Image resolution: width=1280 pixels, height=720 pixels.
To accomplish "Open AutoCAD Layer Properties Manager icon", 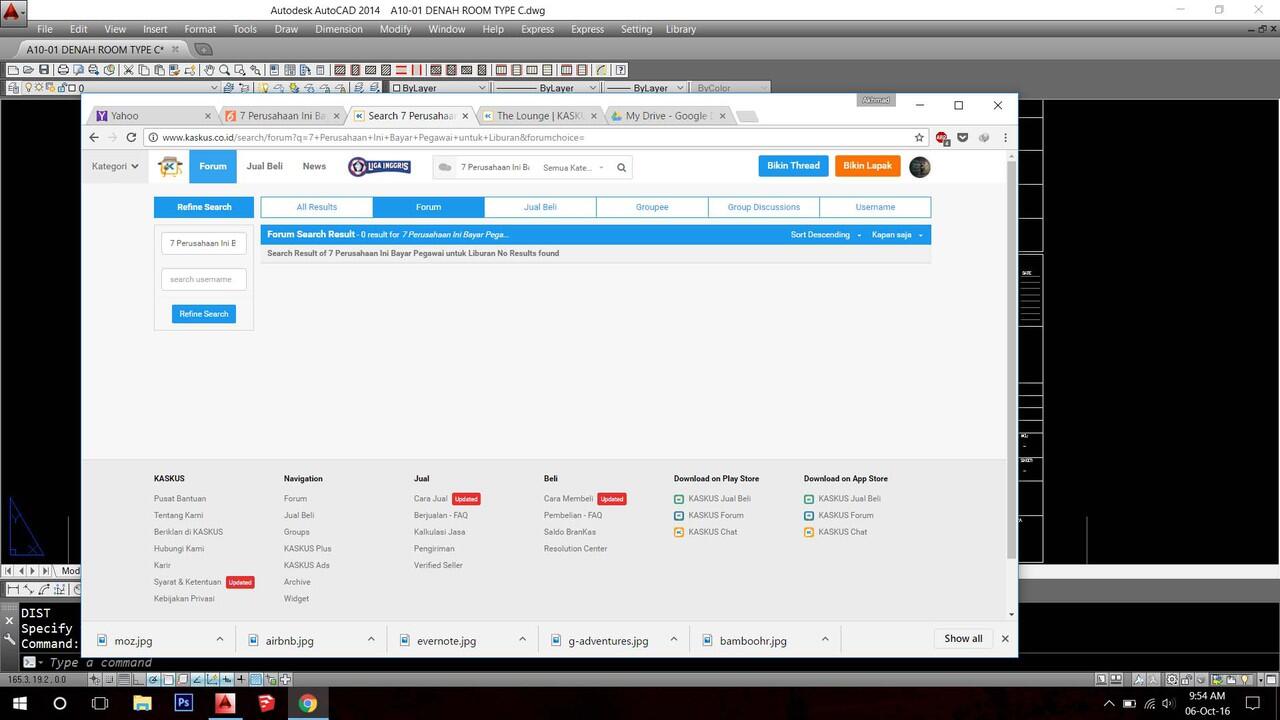I will tap(12, 88).
